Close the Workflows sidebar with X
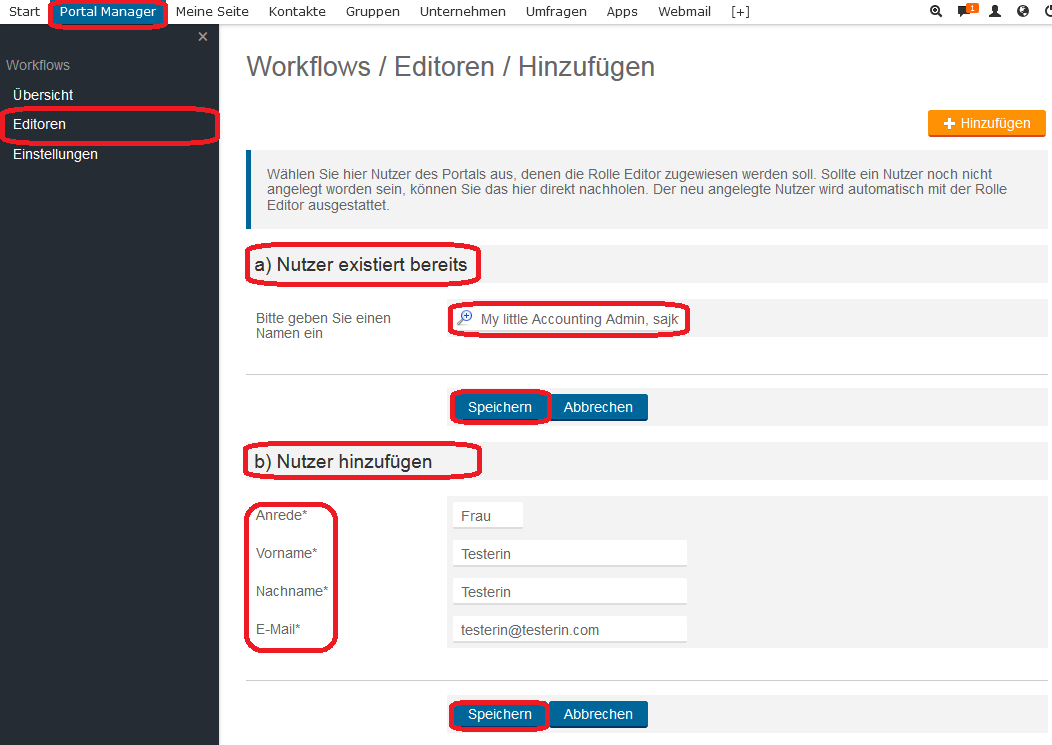Screen dimensions: 1052x745 (203, 36)
